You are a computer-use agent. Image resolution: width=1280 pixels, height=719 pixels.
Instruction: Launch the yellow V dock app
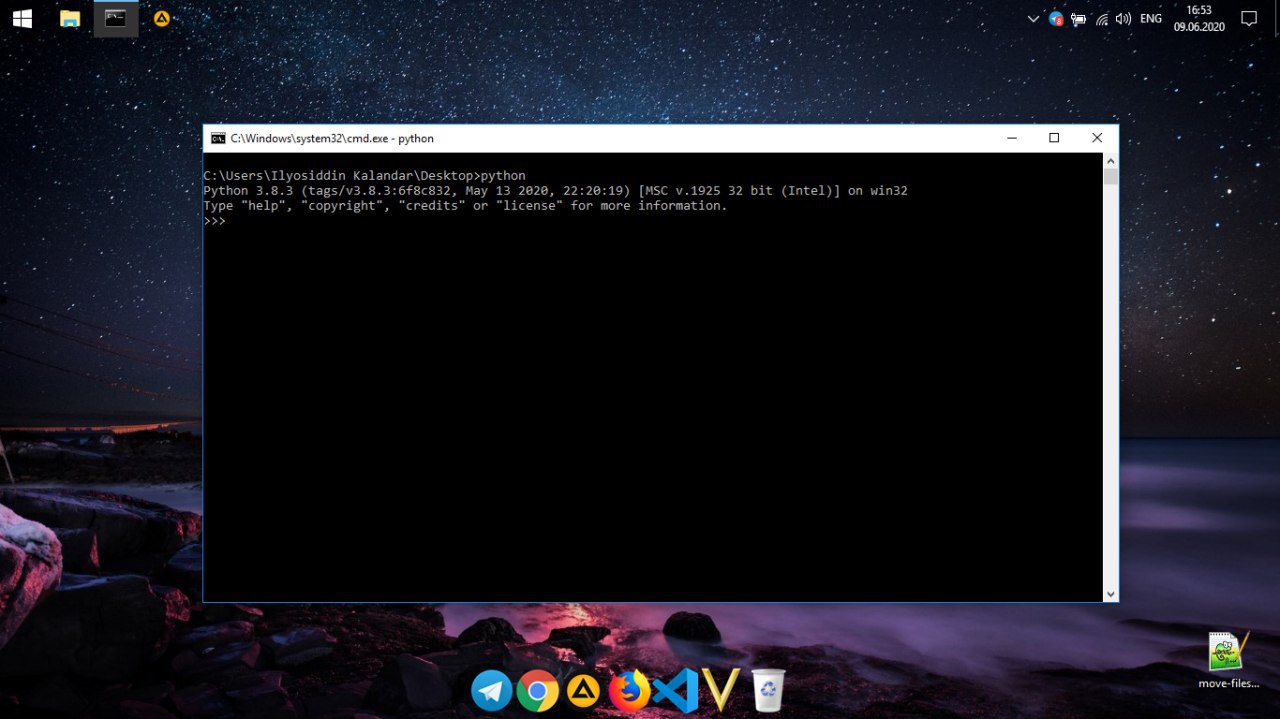point(721,690)
